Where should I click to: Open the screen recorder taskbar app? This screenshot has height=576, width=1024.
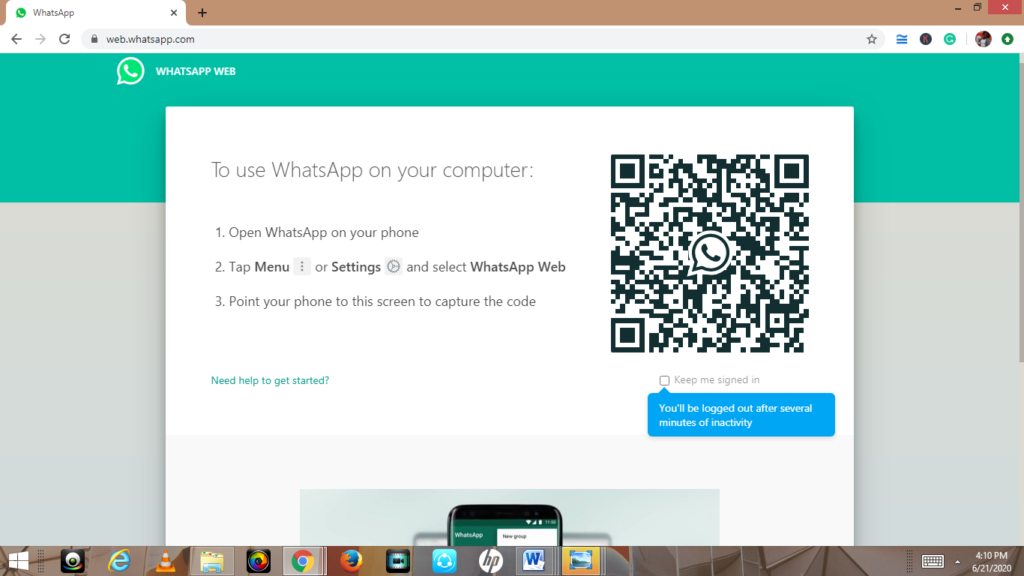coord(397,561)
